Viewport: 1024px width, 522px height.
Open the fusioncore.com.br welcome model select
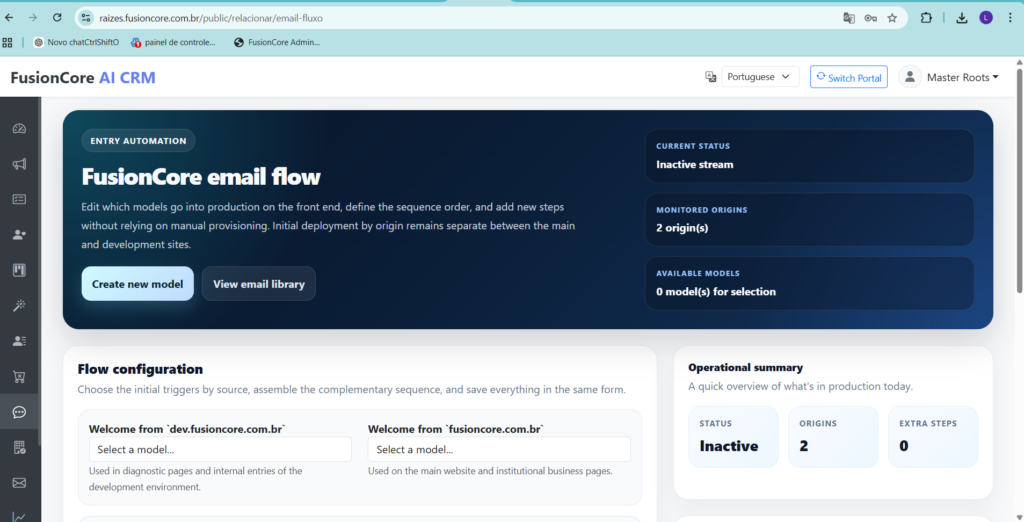click(x=499, y=449)
